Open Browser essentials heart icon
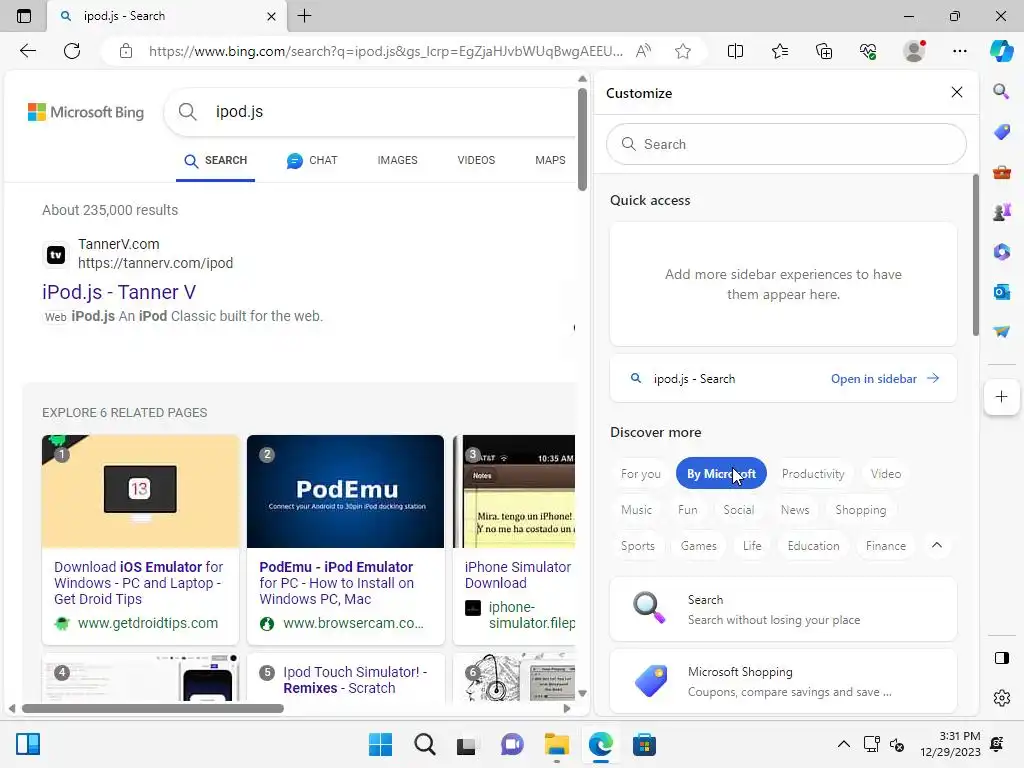This screenshot has width=1024, height=768. pos(868,51)
